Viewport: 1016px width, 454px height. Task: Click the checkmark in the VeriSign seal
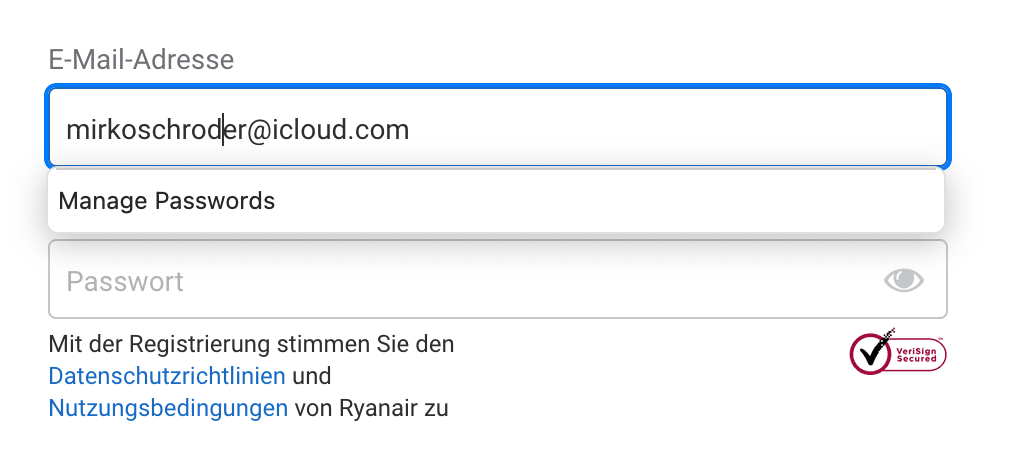pyautogui.click(x=869, y=351)
